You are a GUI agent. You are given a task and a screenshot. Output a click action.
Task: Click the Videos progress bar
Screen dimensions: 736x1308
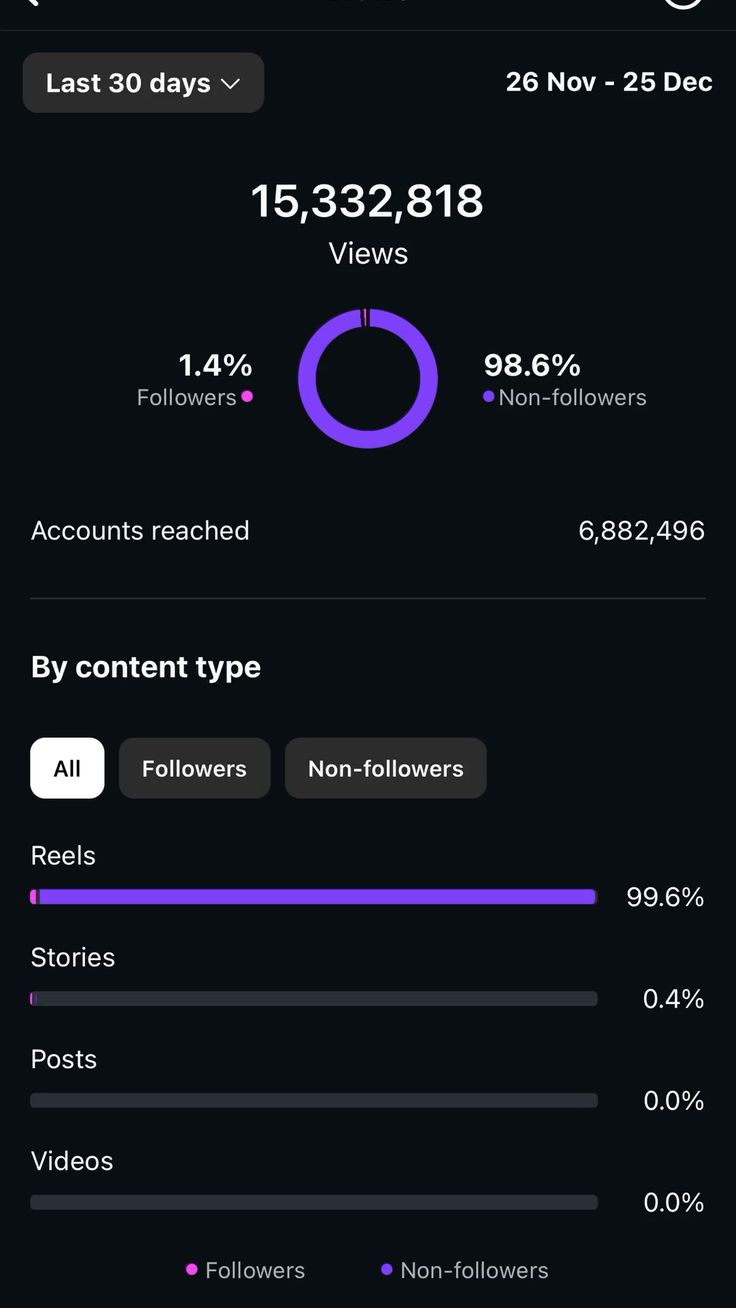[x=314, y=1203]
